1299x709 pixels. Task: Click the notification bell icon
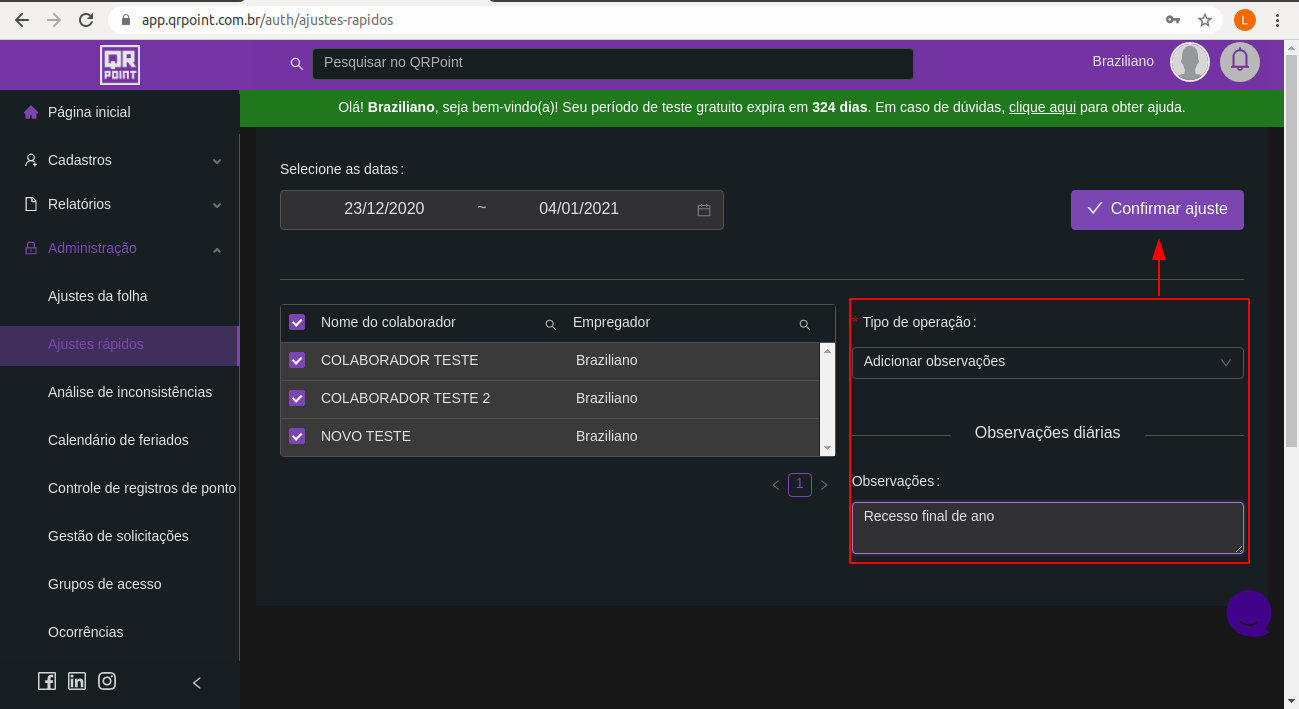click(x=1240, y=62)
